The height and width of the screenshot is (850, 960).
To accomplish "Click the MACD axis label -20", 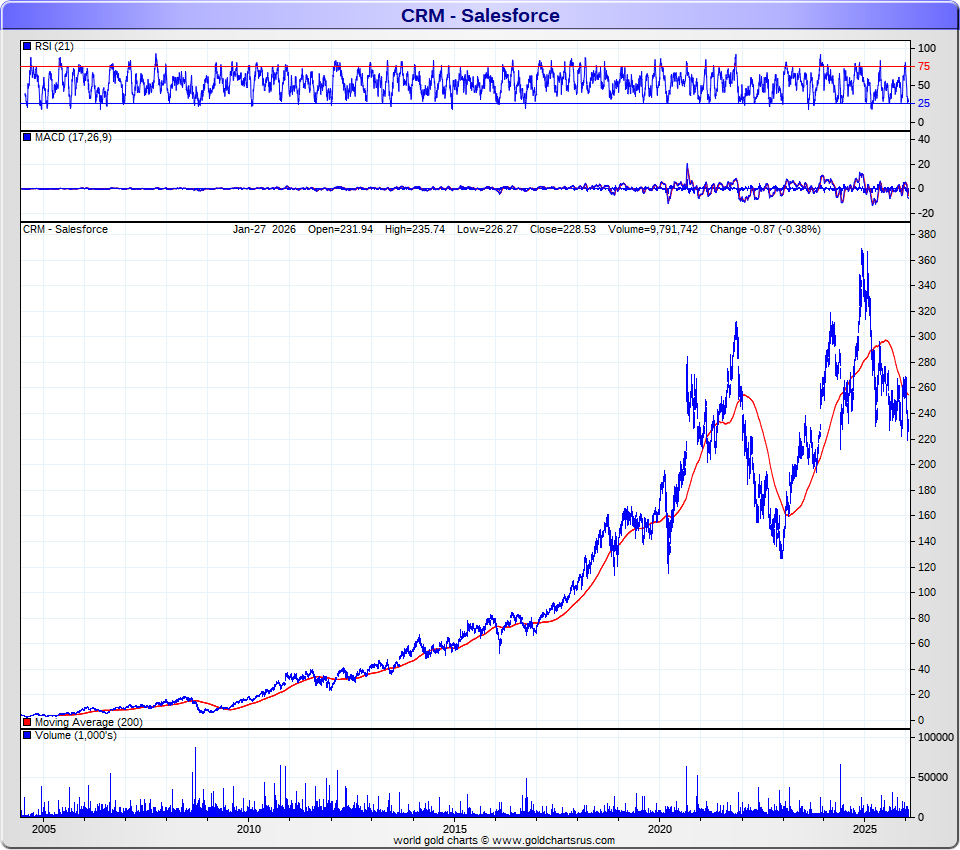I will (x=926, y=213).
